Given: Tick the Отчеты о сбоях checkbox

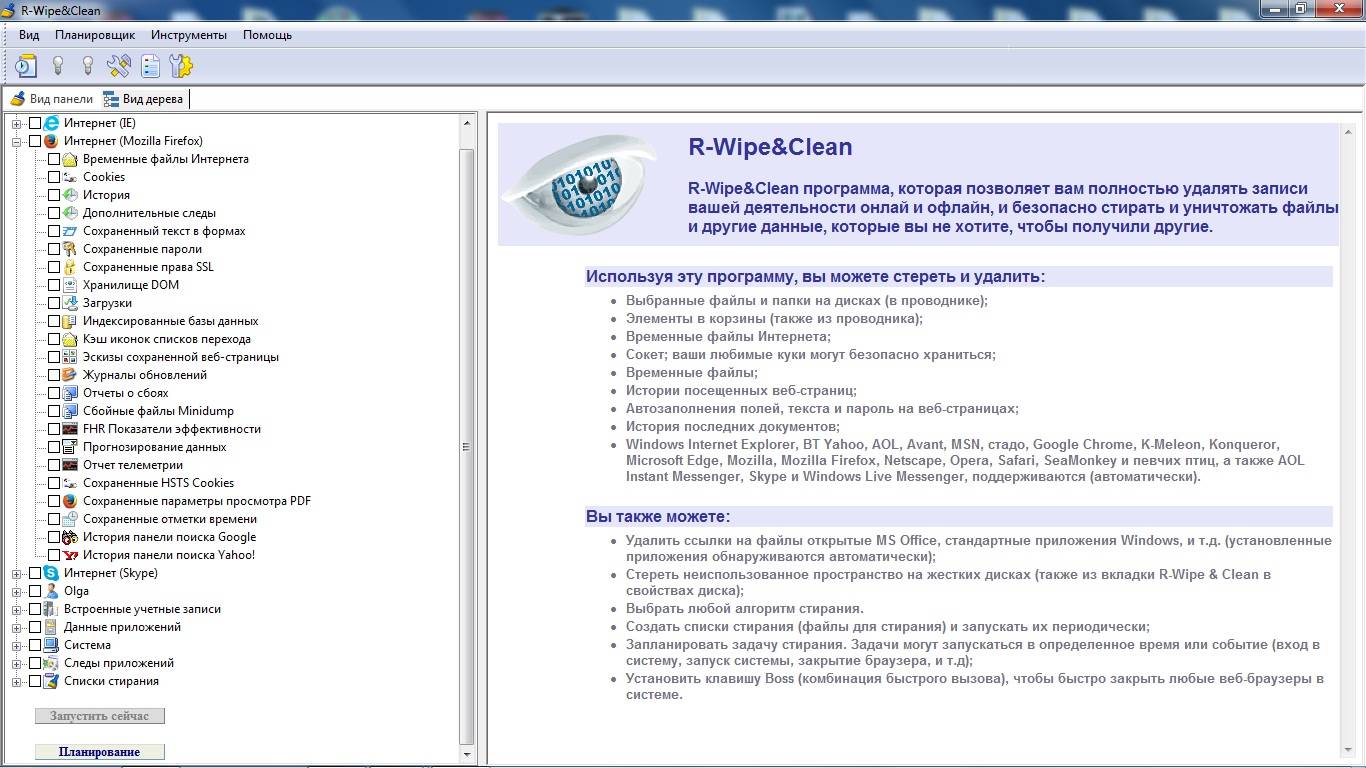Looking at the screenshot, I should [x=54, y=393].
